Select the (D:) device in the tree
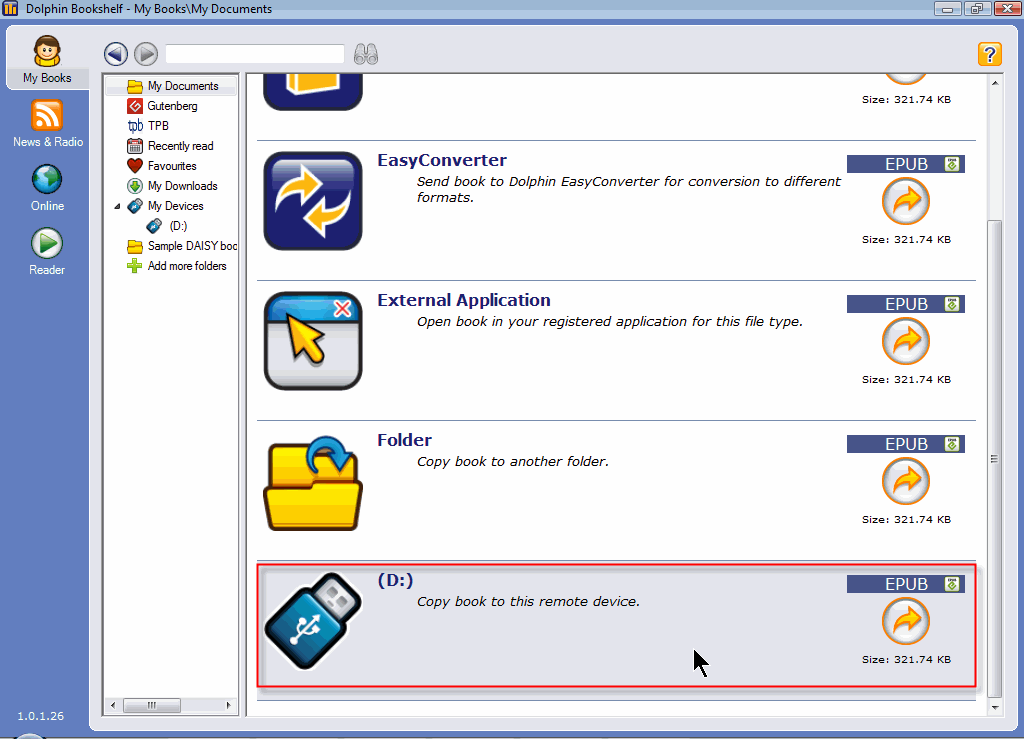Image resolution: width=1024 pixels, height=739 pixels. [x=178, y=226]
